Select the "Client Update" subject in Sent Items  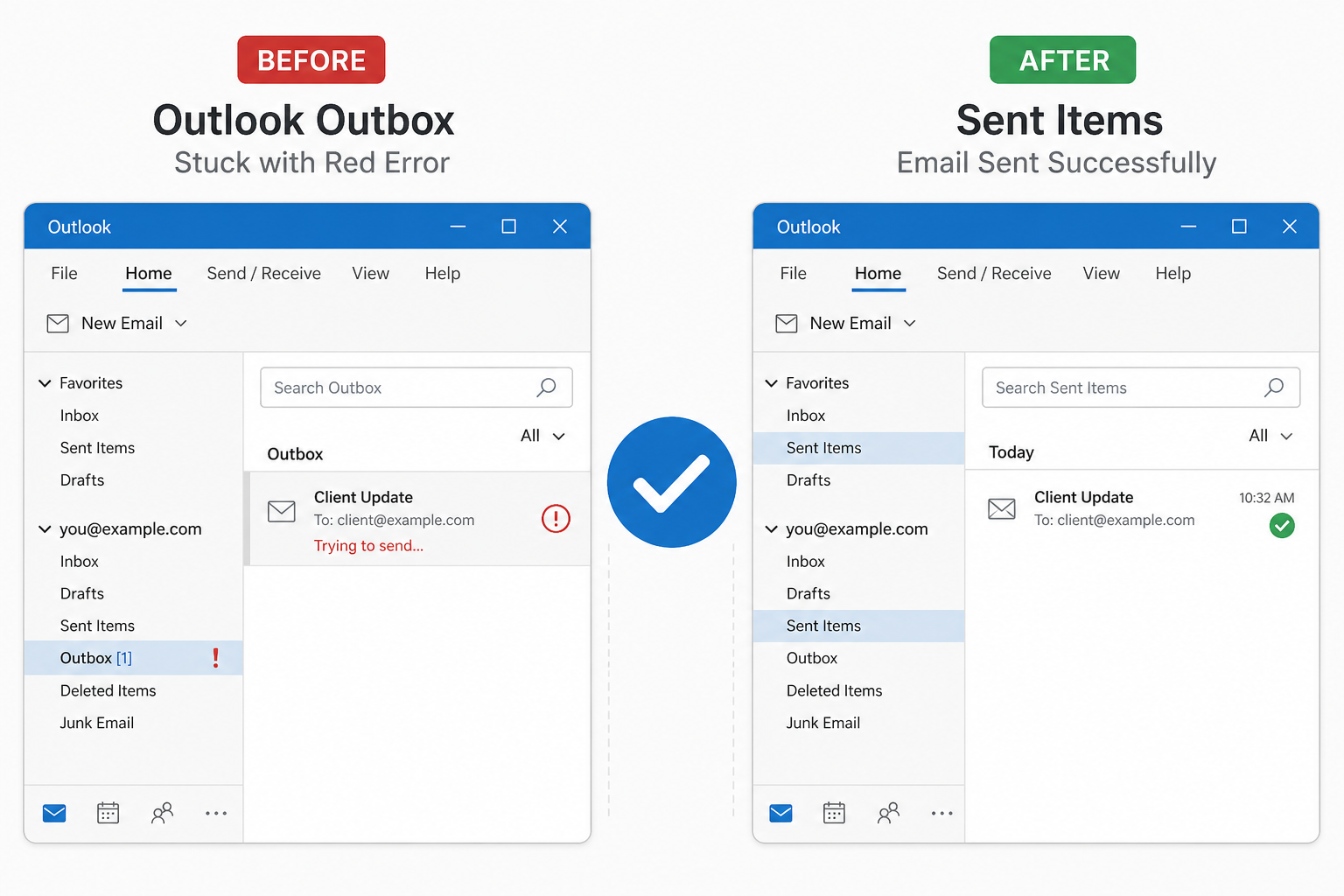[1083, 497]
